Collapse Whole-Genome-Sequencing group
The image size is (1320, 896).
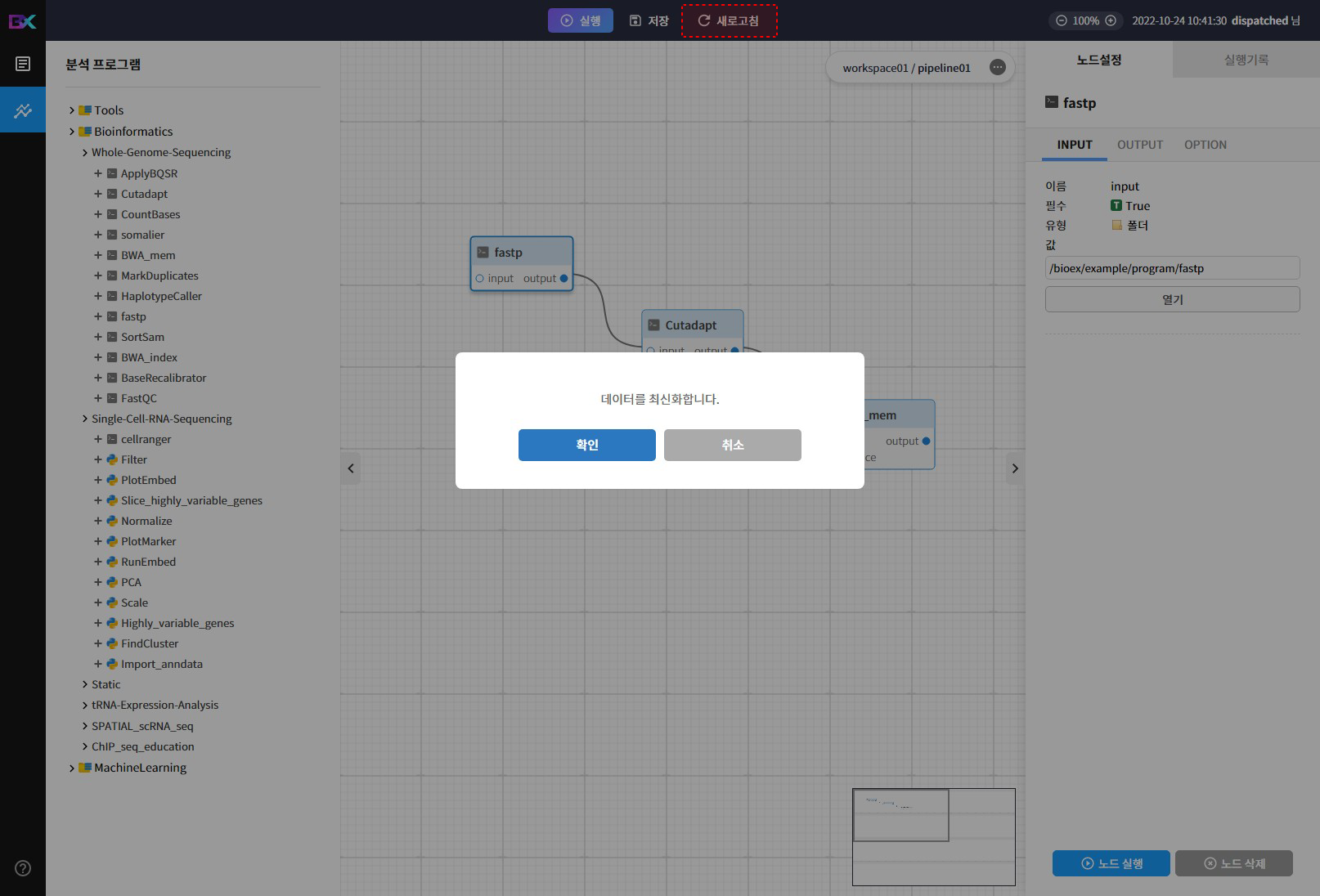click(x=85, y=153)
